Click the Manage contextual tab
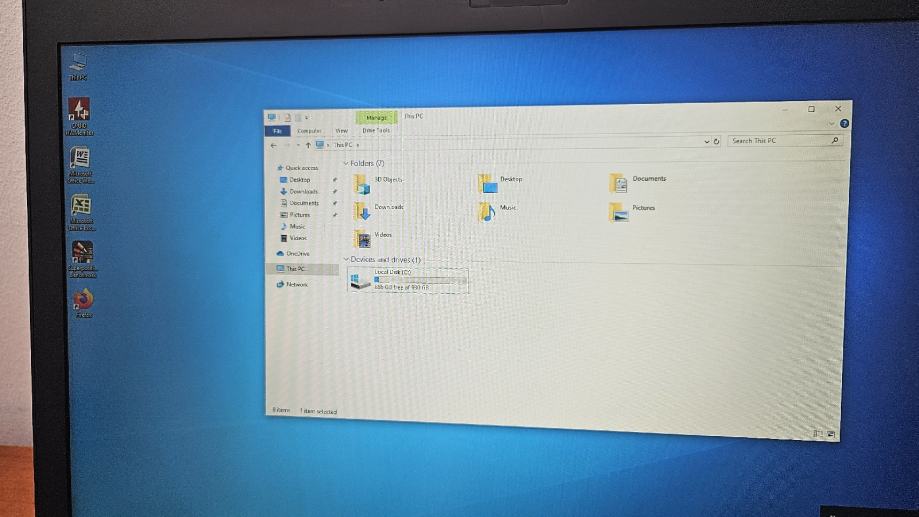Viewport: 919px width, 517px height. (376, 117)
